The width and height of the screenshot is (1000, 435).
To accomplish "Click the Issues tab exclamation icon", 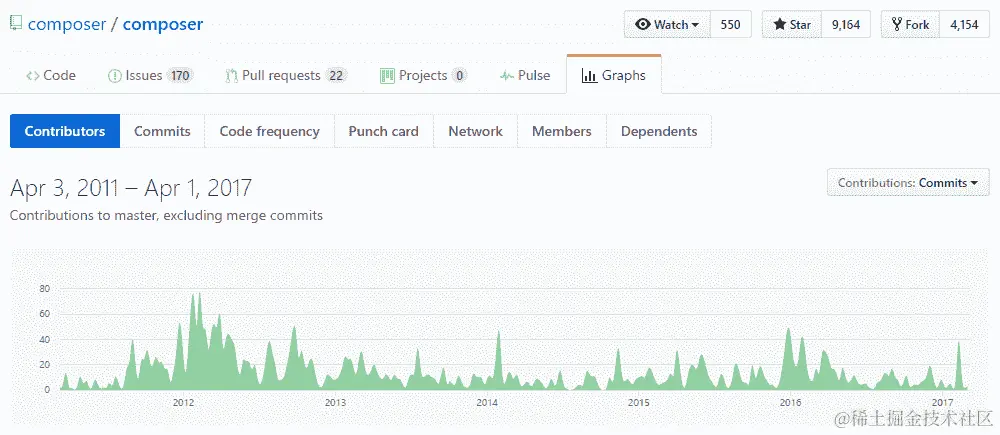I will pyautogui.click(x=115, y=76).
